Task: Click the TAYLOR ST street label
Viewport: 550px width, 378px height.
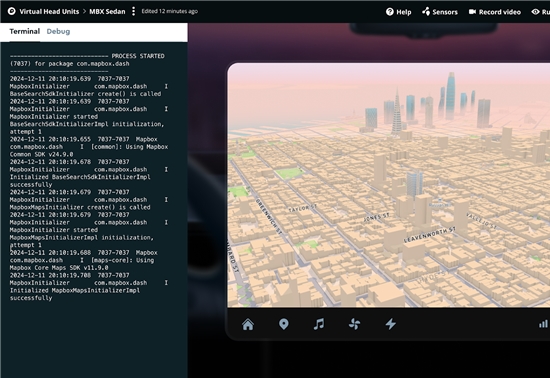Action: [302, 208]
